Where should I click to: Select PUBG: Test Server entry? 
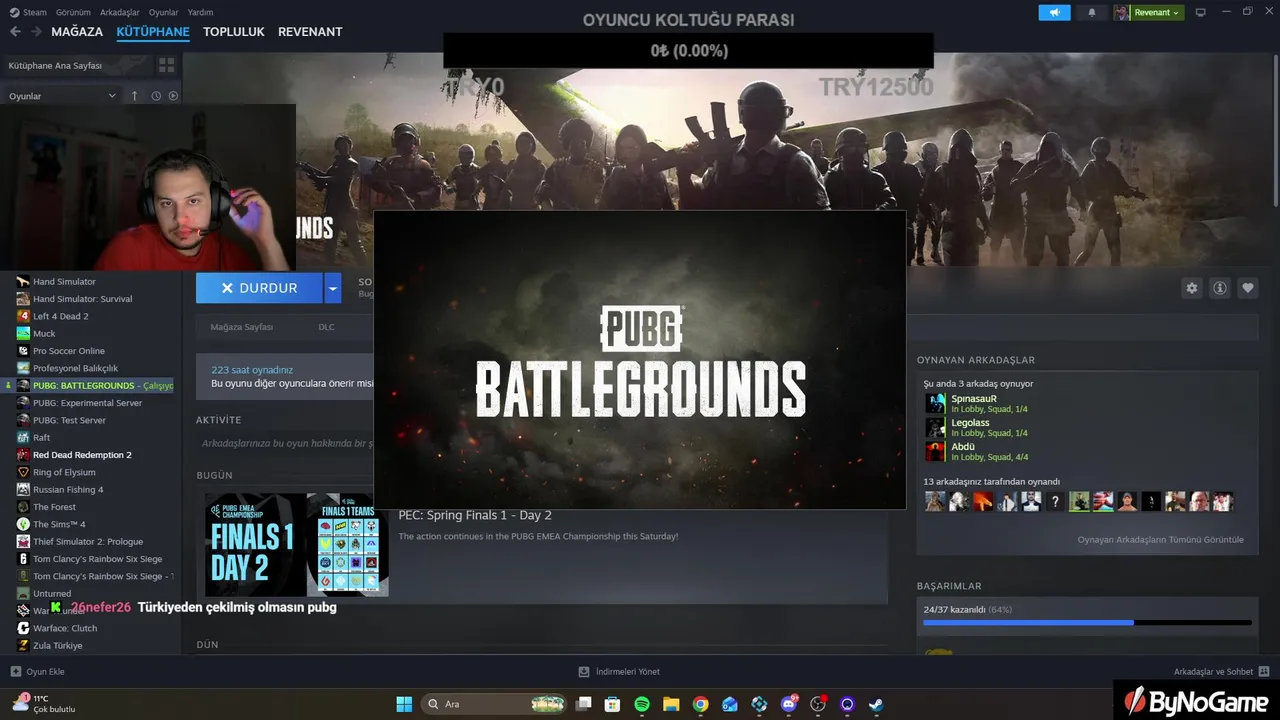tap(69, 420)
